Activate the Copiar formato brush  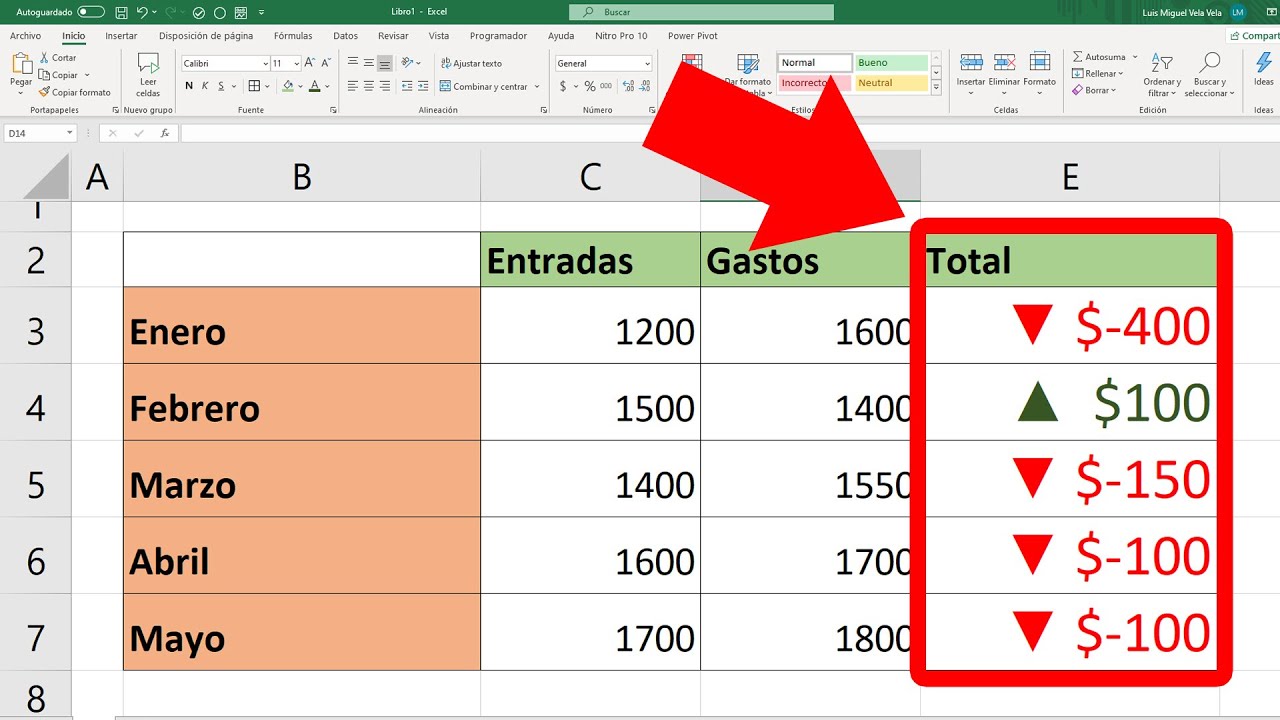click(75, 92)
